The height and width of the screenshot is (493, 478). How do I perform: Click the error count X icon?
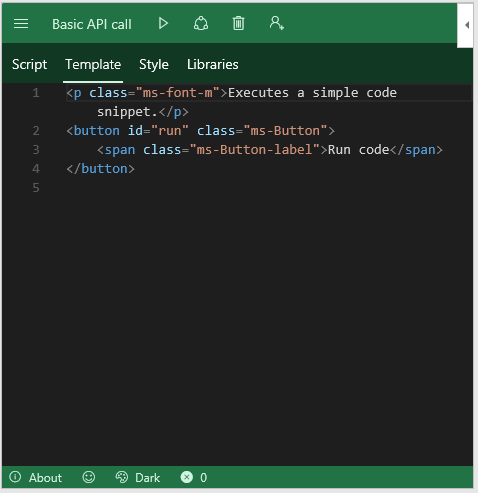pos(187,477)
